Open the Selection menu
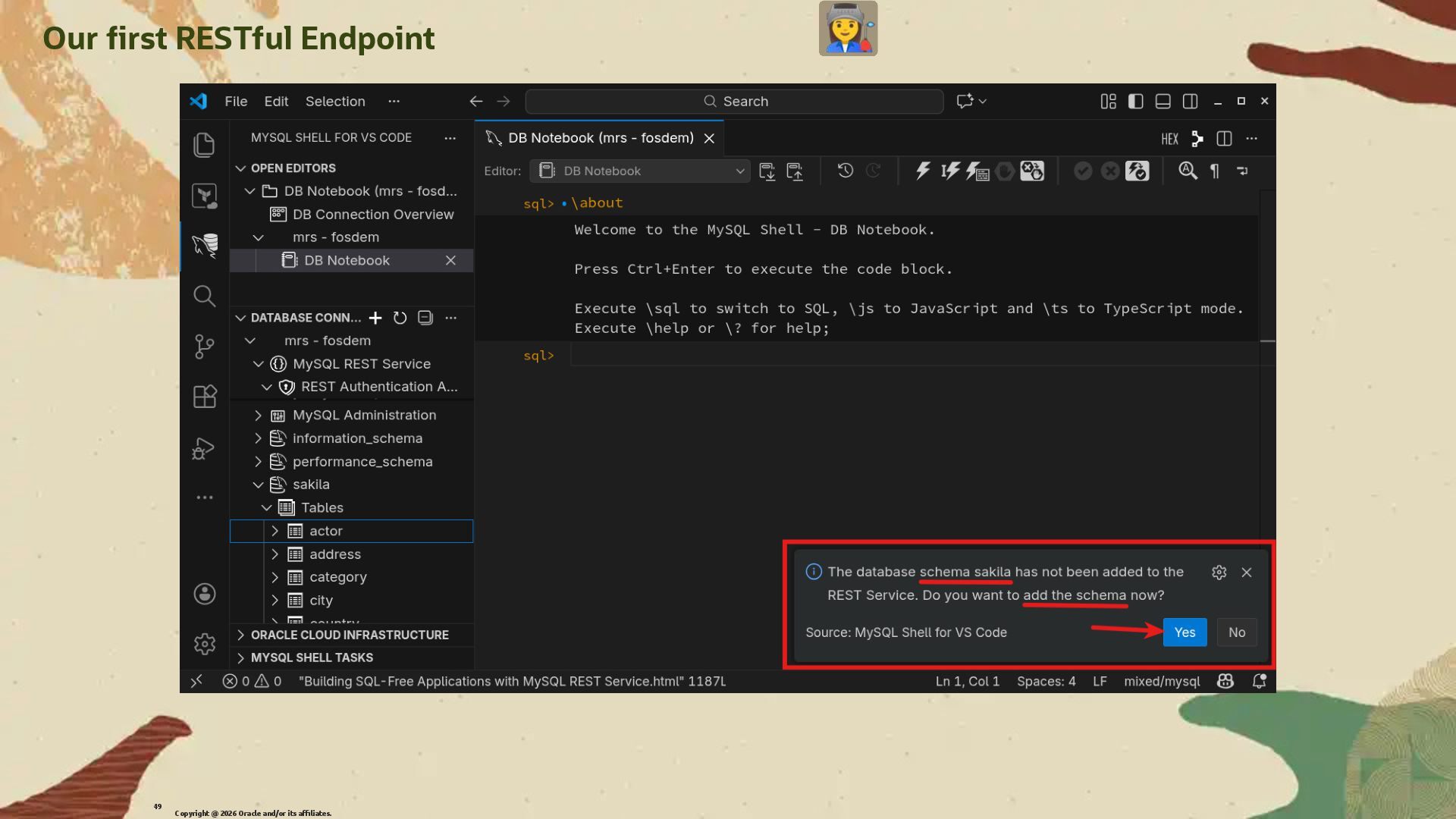1456x819 pixels. 335,101
